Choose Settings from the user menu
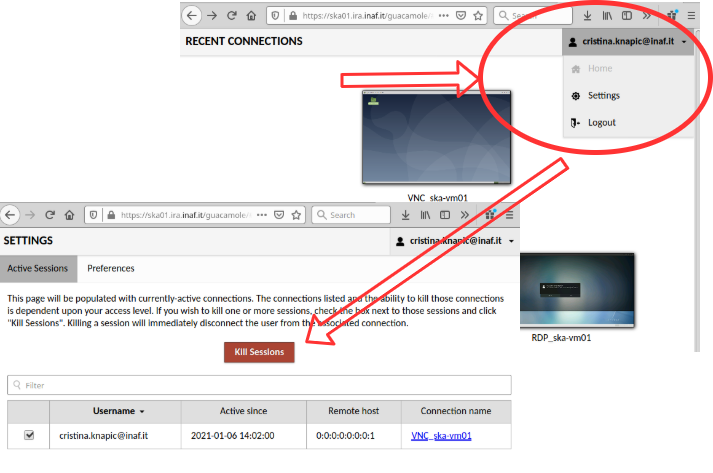Image resolution: width=713 pixels, height=473 pixels. [x=603, y=96]
